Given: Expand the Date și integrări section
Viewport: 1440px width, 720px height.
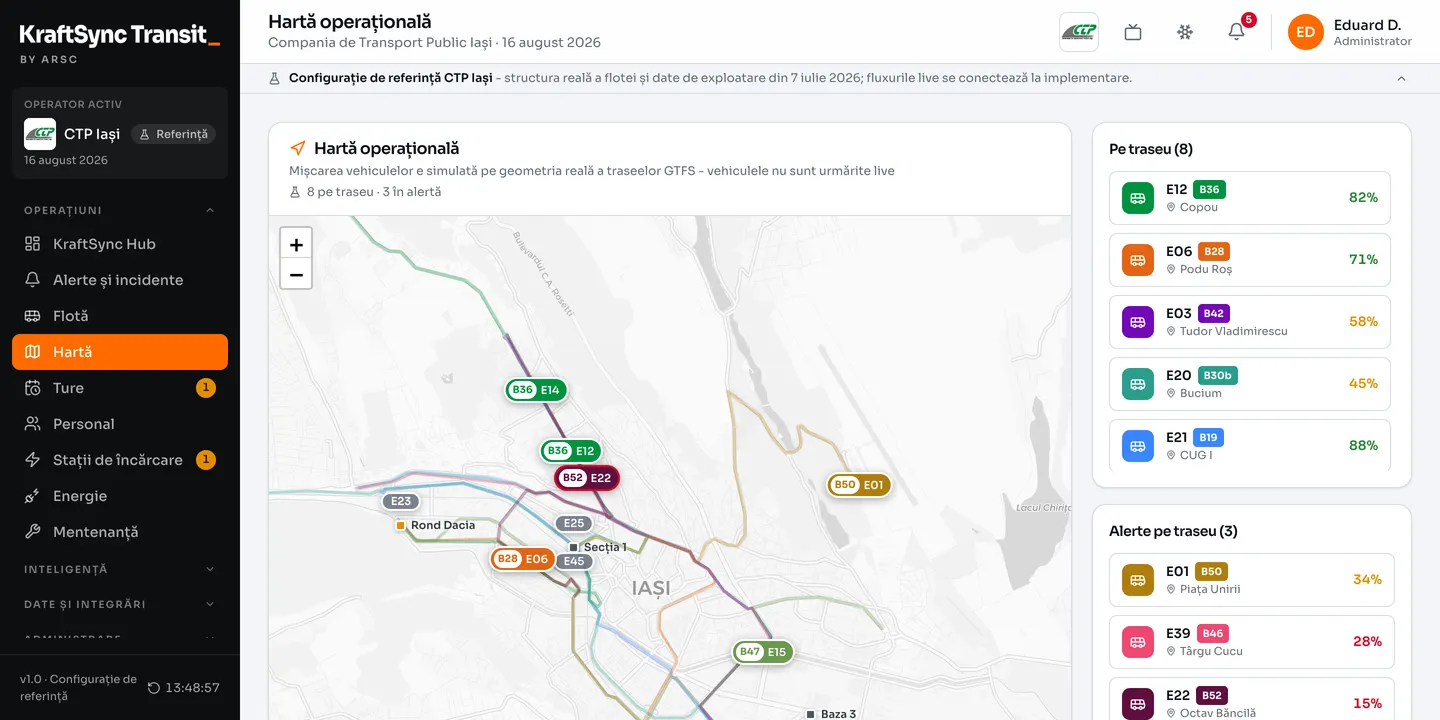Looking at the screenshot, I should click(x=120, y=604).
